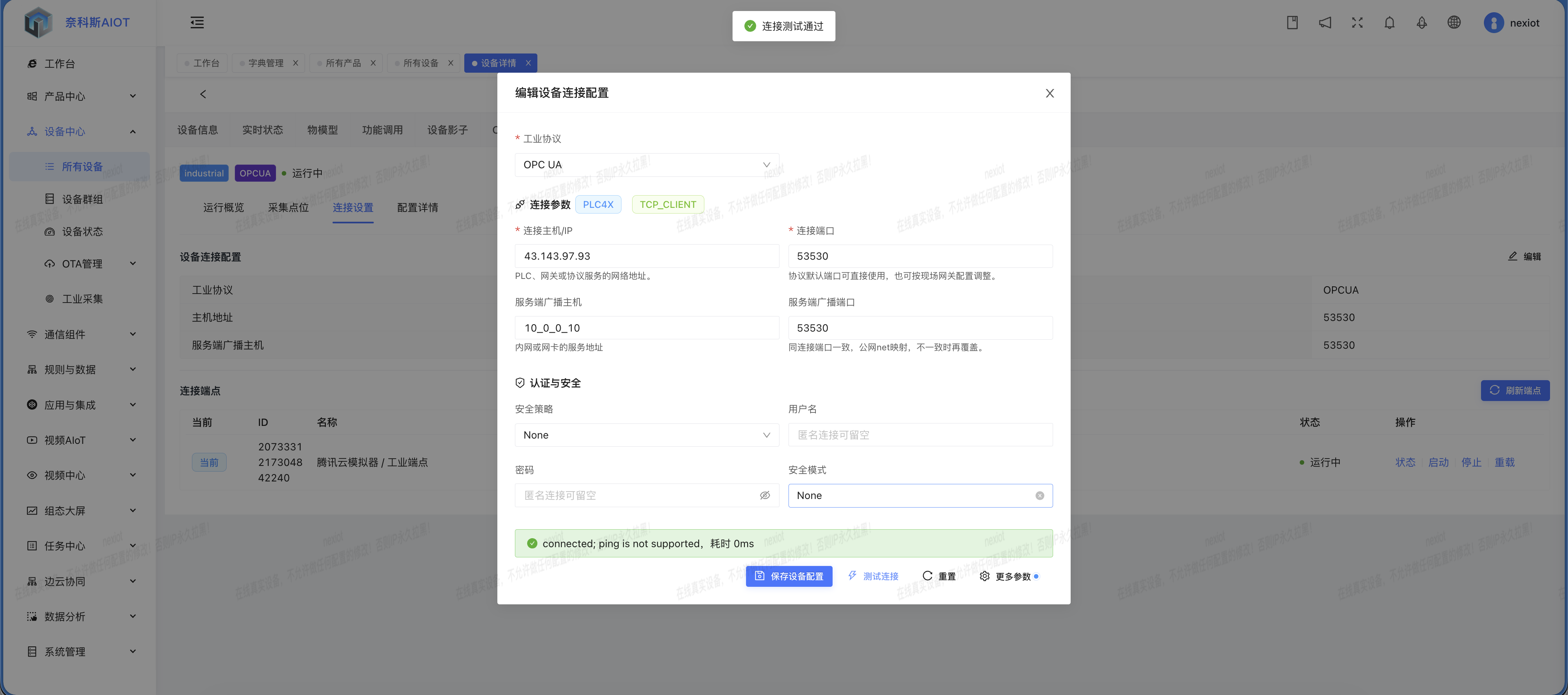The width and height of the screenshot is (1568, 695).
Task: Toggle password visibility eye icon
Action: click(764, 495)
